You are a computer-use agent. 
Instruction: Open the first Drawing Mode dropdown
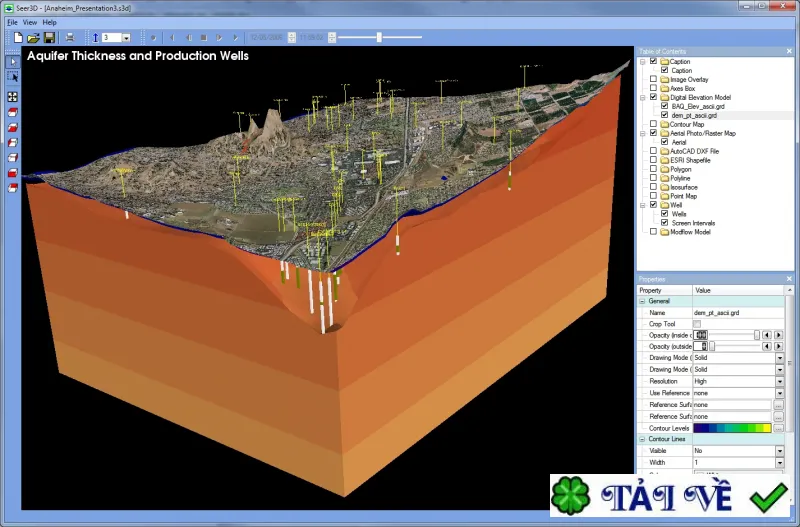[x=780, y=358]
